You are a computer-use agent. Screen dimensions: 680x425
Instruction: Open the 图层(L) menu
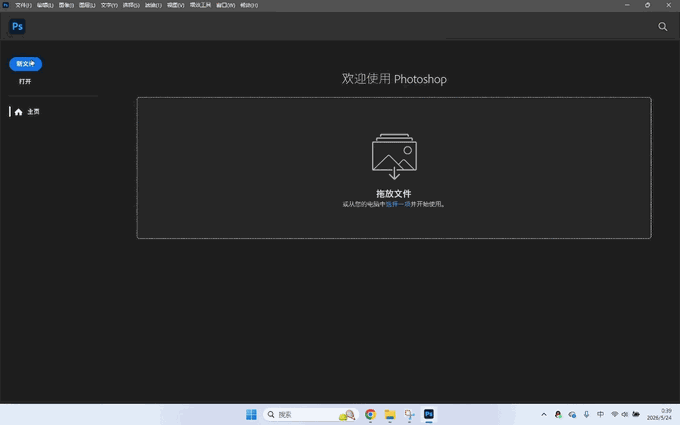87,5
